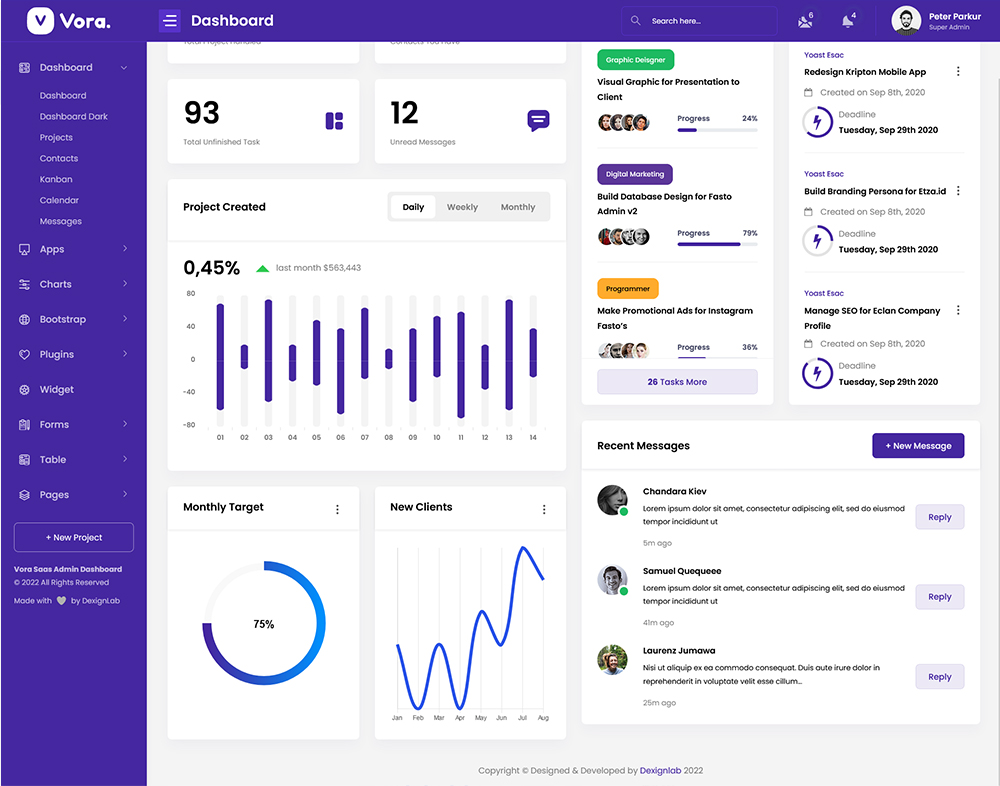Screen dimensions: 1000x786
Task: Open Monthly Target three-dot menu
Action: point(337,509)
